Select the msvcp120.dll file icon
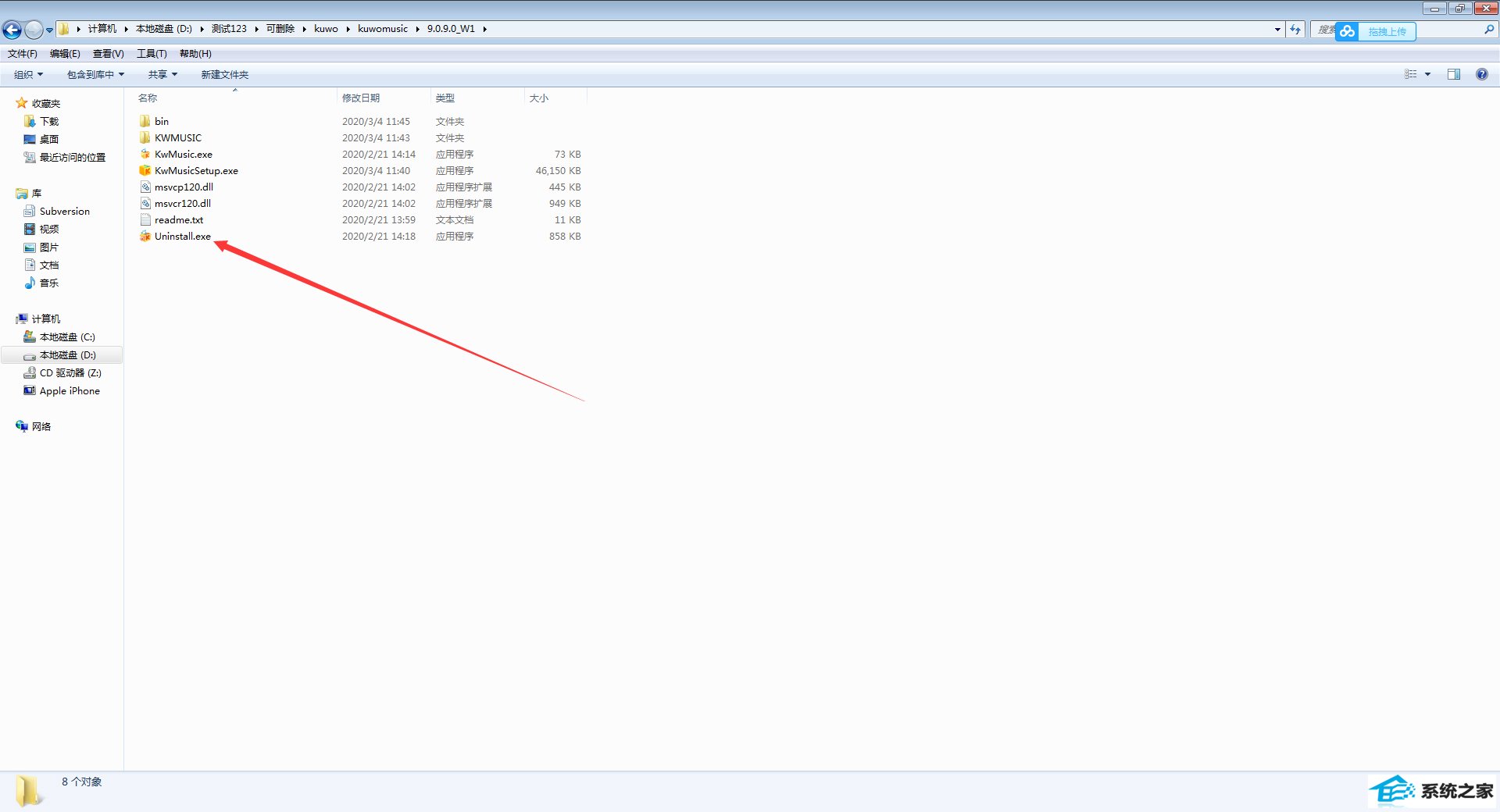 click(145, 187)
